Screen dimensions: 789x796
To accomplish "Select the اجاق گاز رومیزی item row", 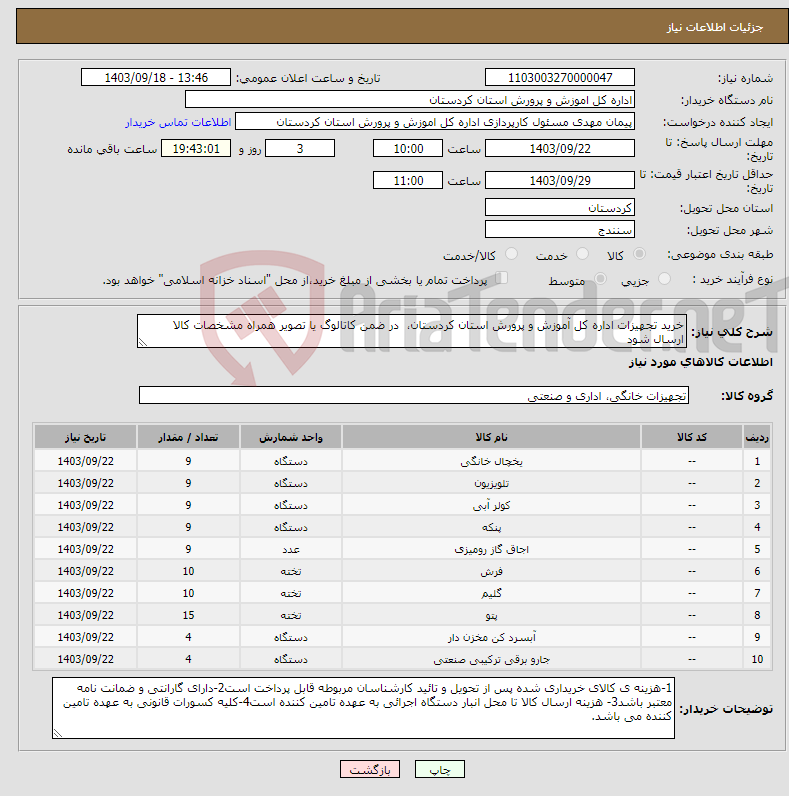I will [402, 549].
